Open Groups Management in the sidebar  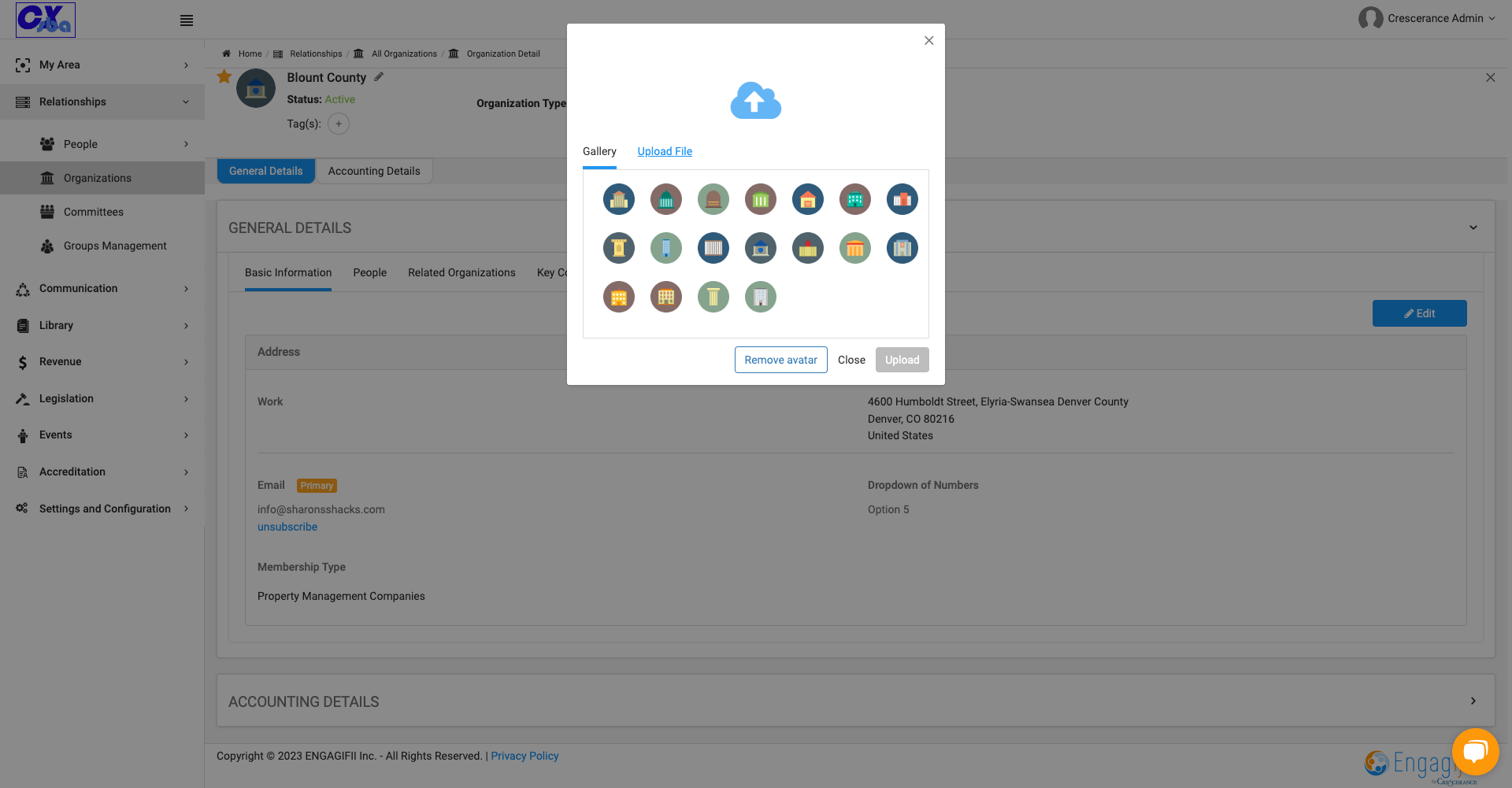(102, 246)
